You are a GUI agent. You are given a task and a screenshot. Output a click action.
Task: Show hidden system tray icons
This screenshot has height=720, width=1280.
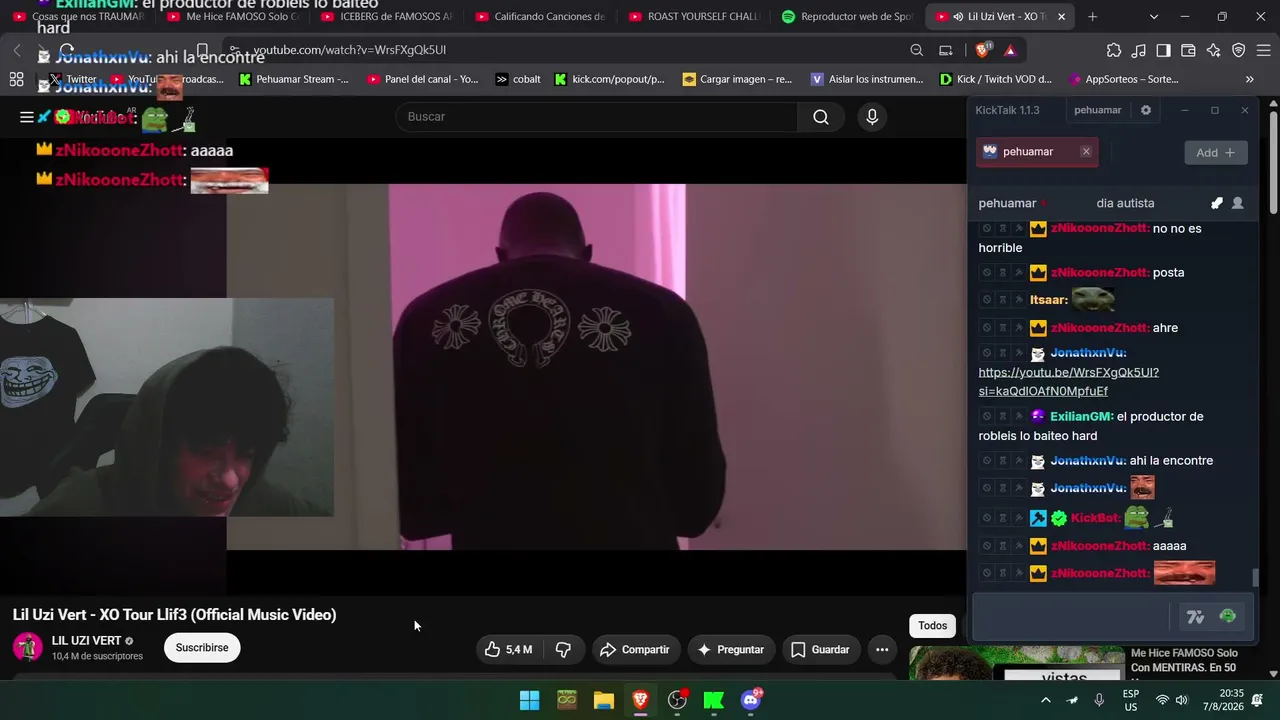[x=1046, y=700]
